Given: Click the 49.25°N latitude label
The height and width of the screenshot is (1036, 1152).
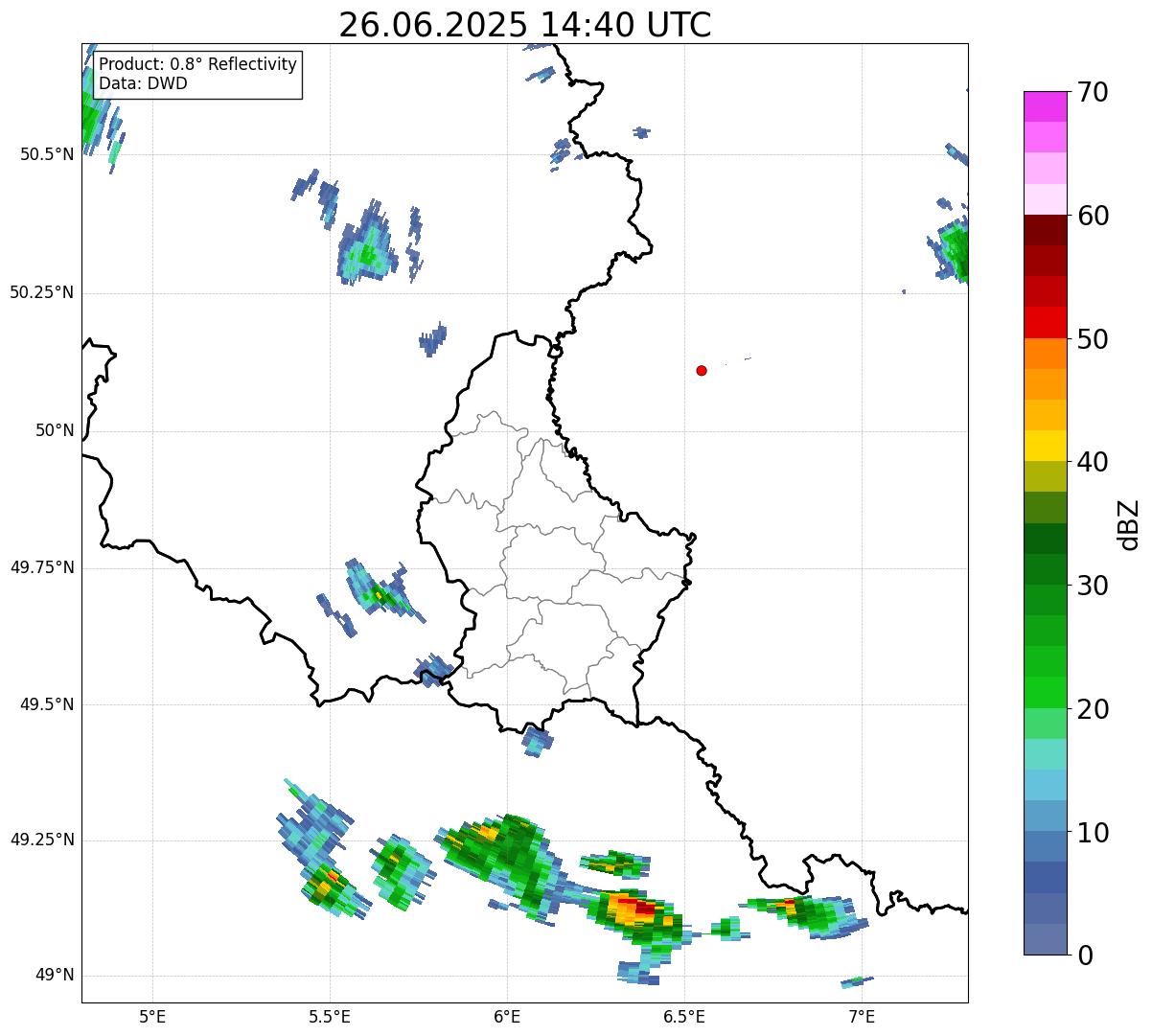Looking at the screenshot, I should click(42, 840).
